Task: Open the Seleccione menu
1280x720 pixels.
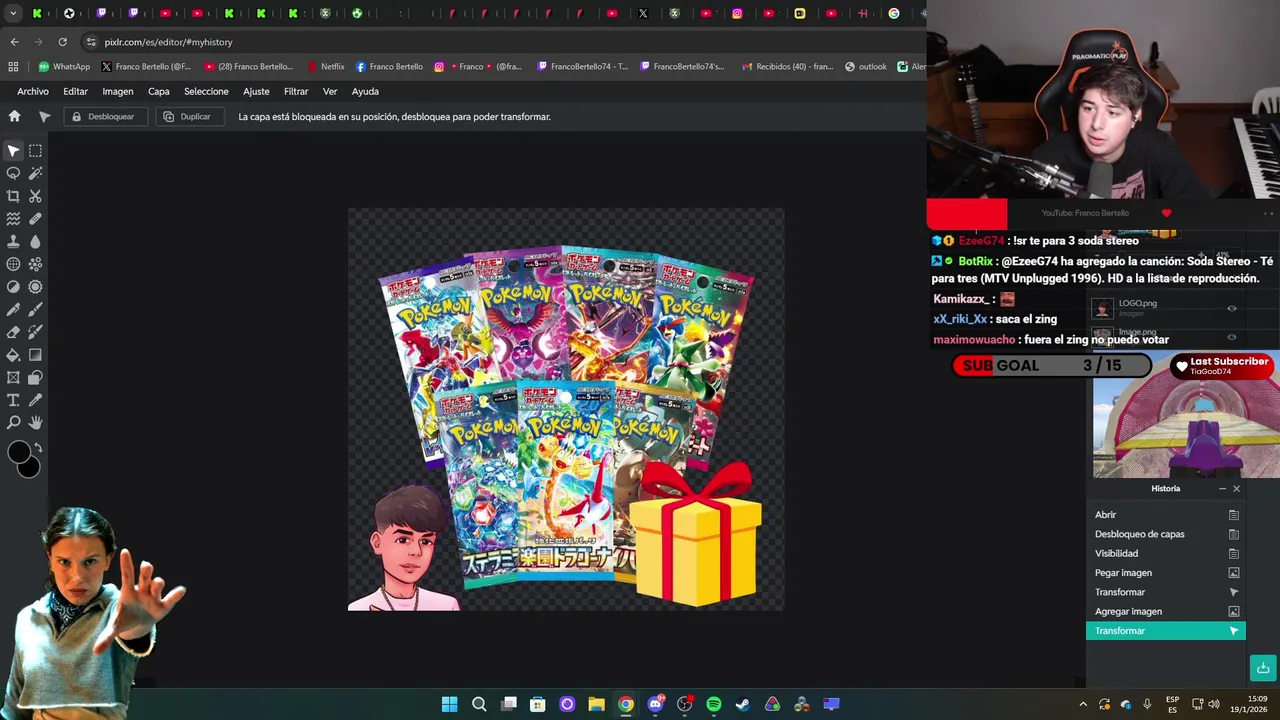Action: (206, 91)
